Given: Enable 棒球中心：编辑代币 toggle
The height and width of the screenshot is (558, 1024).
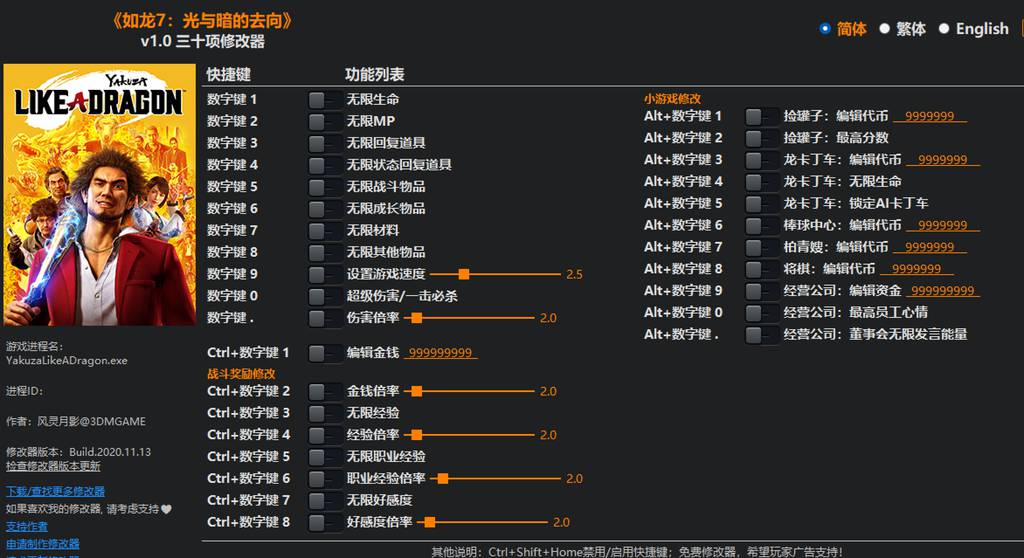Looking at the screenshot, I should pos(761,225).
